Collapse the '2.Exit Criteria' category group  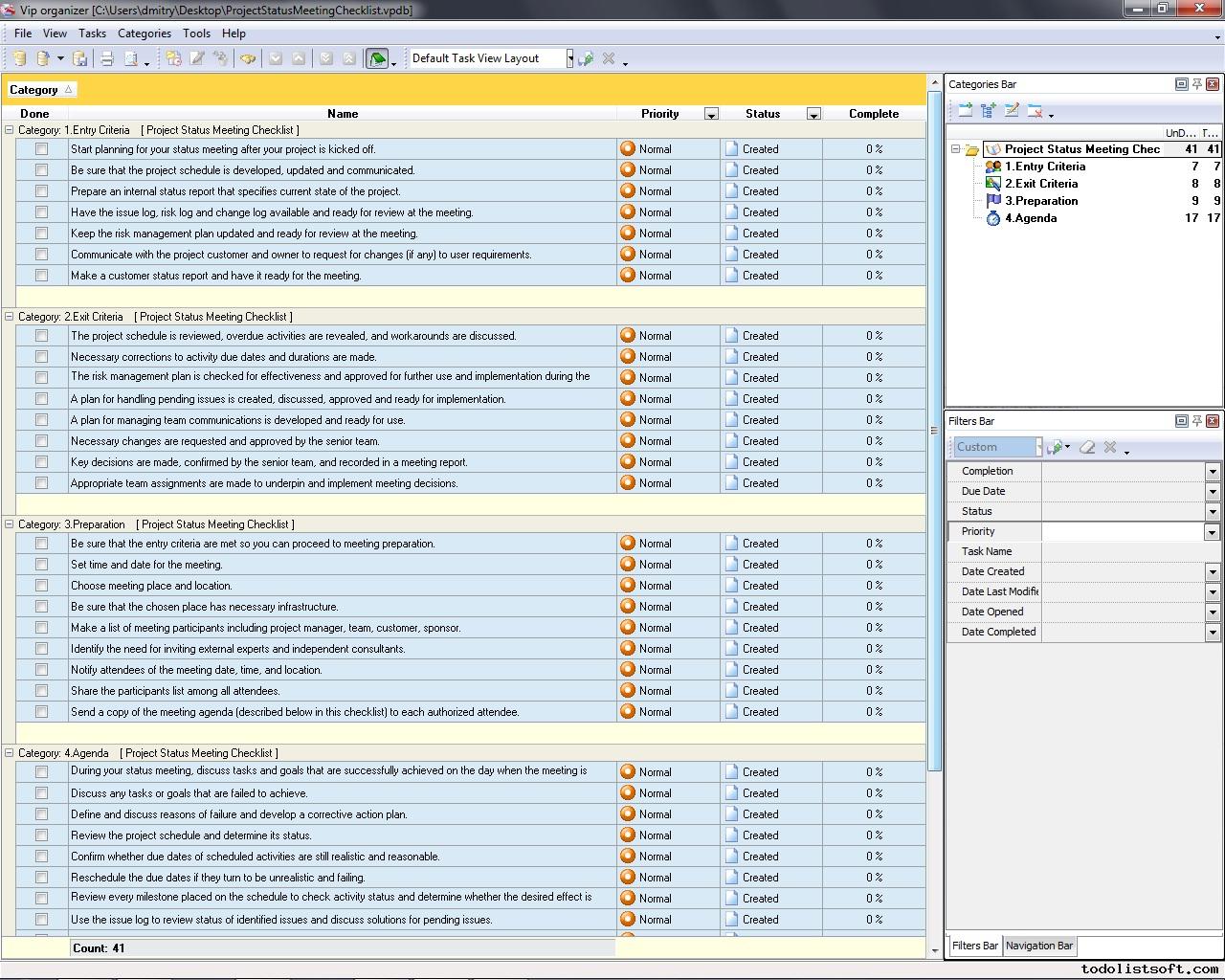[10, 317]
